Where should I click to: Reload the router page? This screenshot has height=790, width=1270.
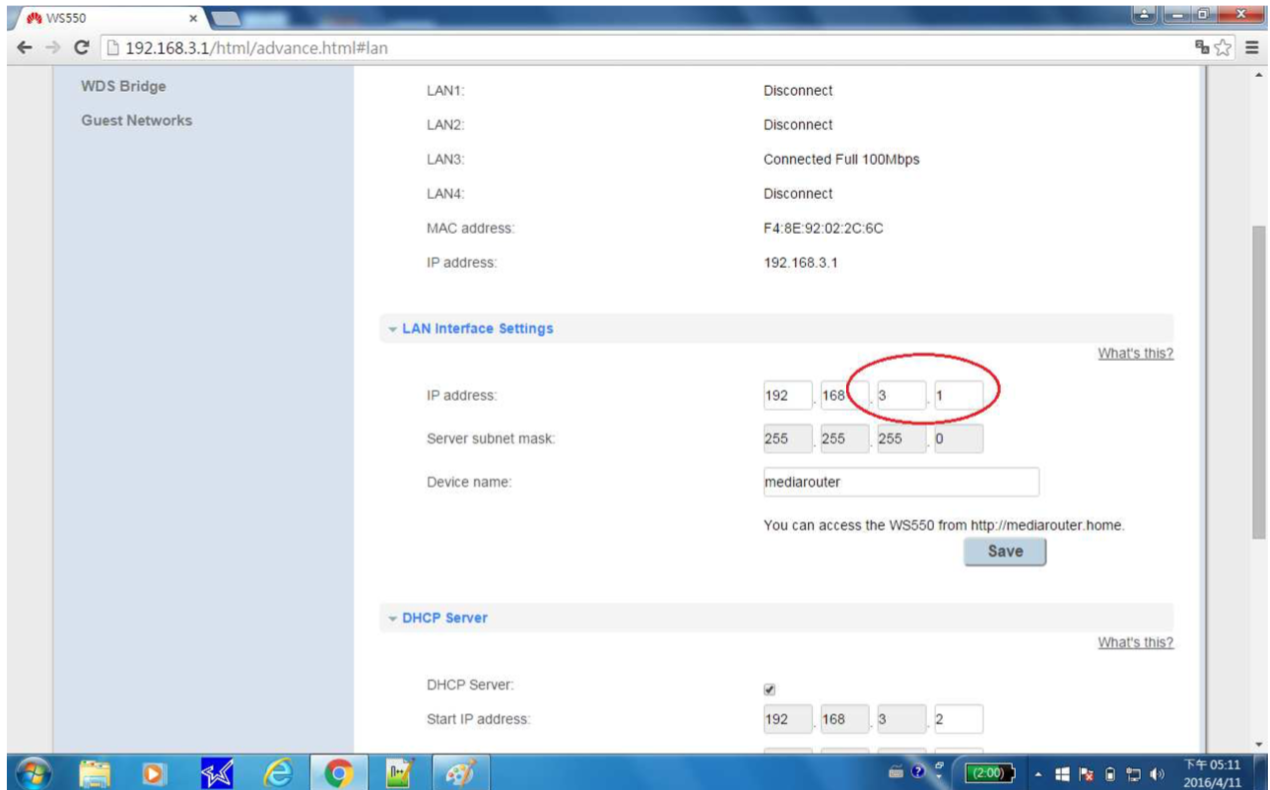(x=82, y=48)
